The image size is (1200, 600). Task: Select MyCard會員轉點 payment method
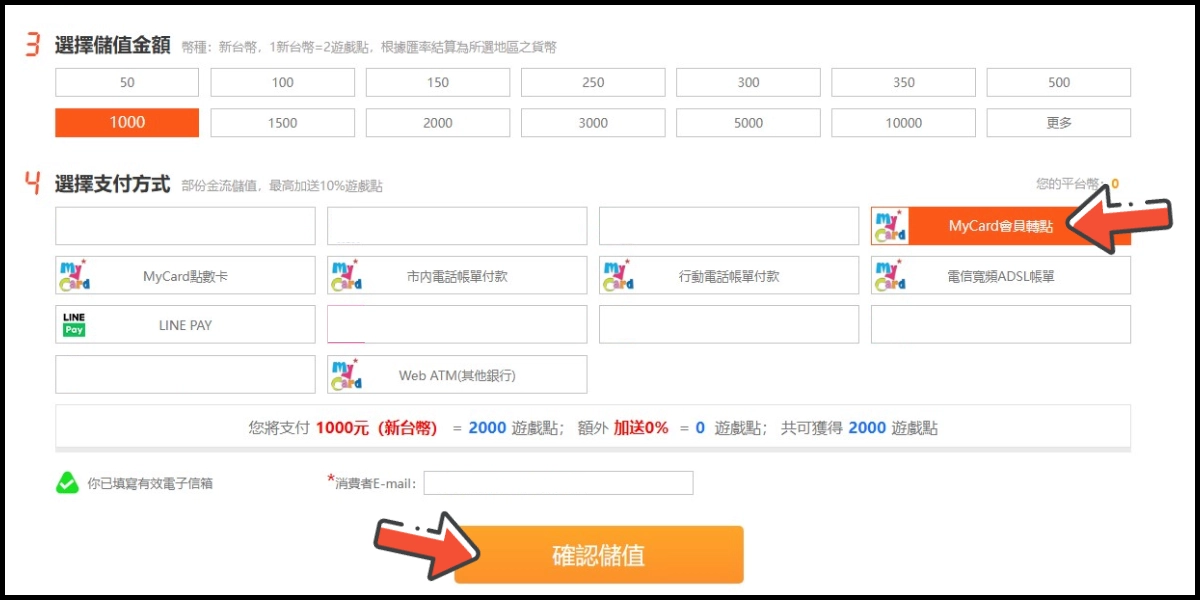pos(1001,226)
